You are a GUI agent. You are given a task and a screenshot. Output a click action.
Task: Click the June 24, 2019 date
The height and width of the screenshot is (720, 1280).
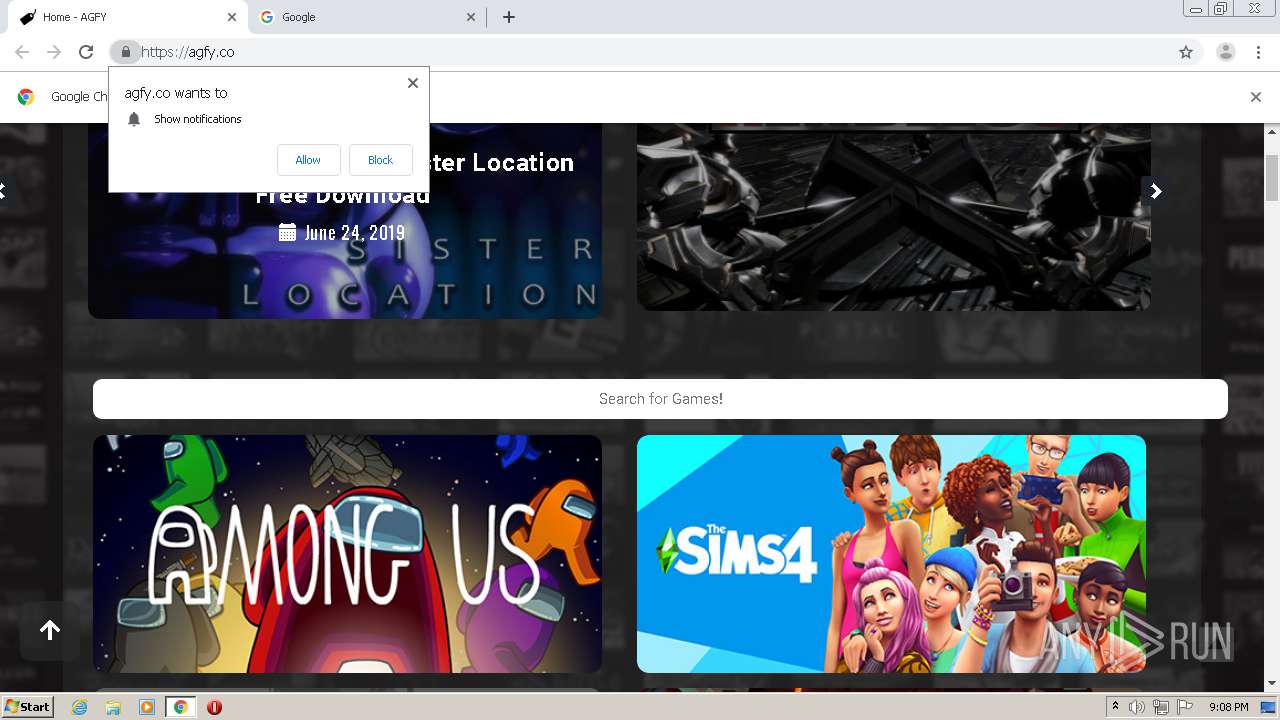(x=342, y=232)
